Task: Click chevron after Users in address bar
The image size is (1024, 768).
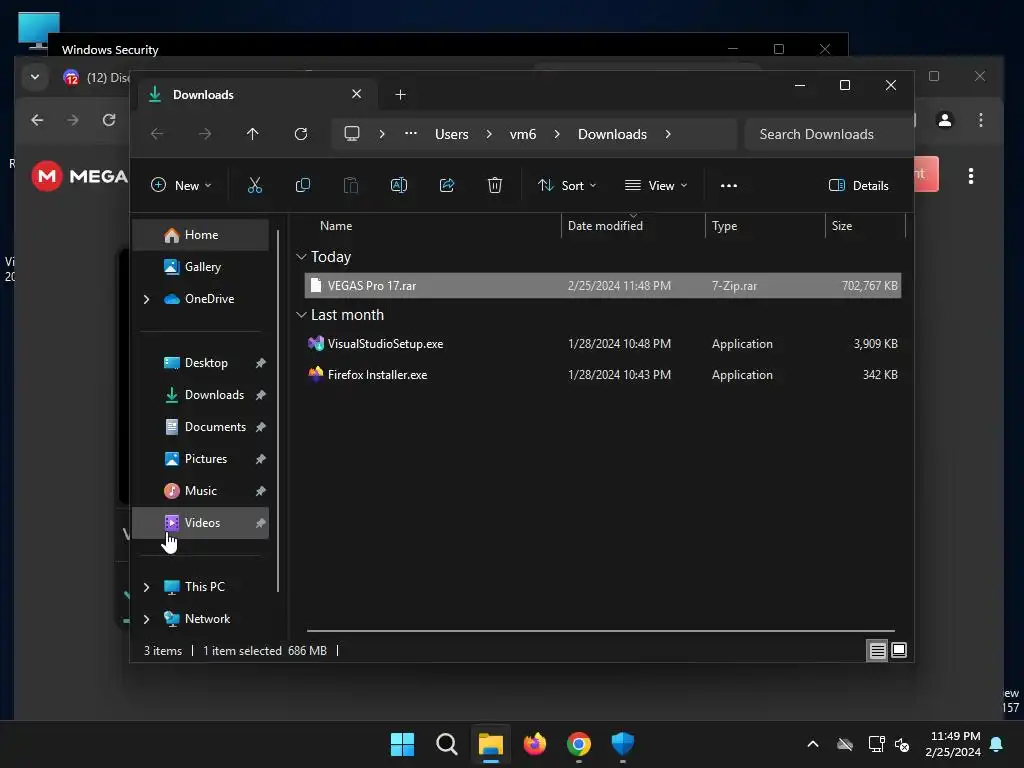Action: point(488,134)
